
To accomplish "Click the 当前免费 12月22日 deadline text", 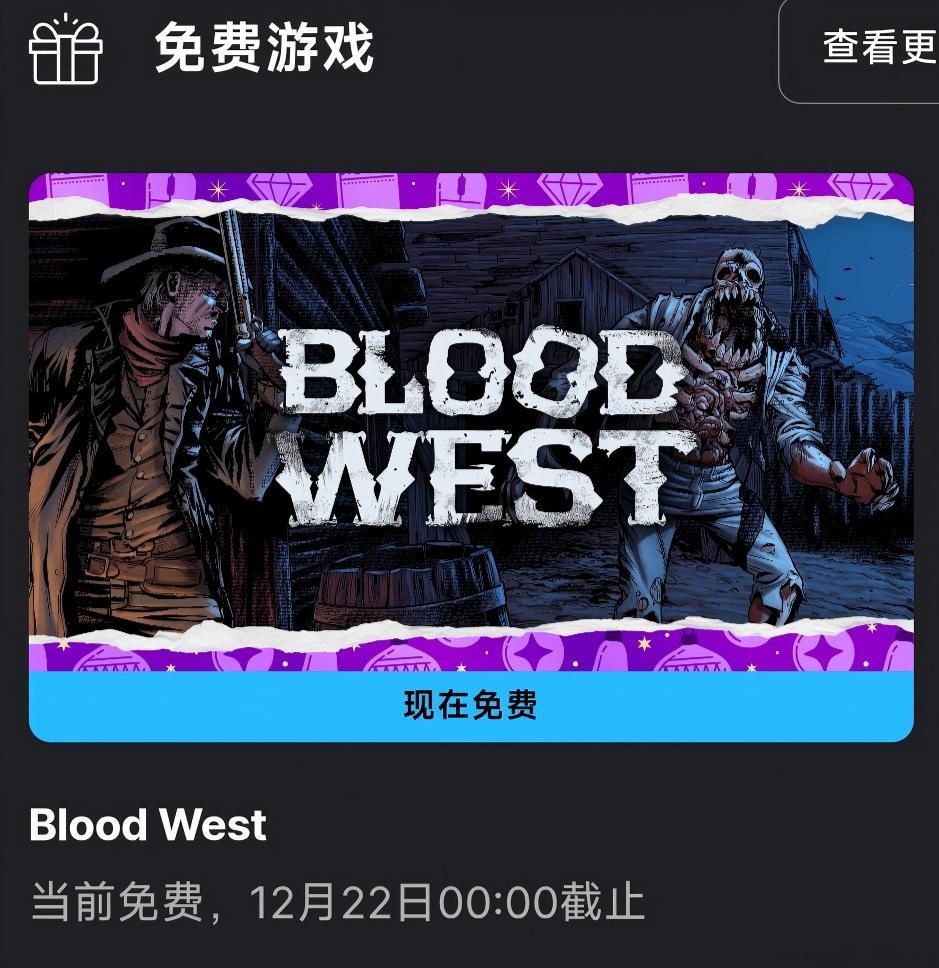I will point(338,902).
